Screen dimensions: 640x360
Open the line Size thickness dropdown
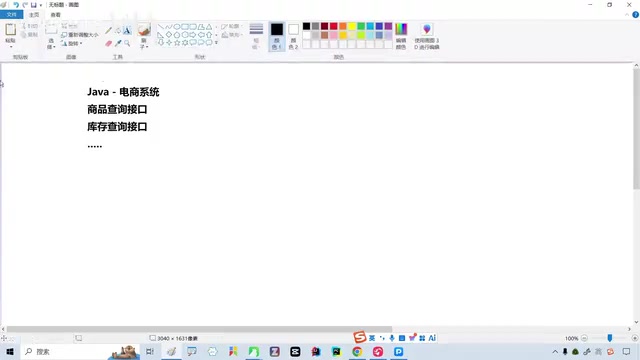[256, 36]
